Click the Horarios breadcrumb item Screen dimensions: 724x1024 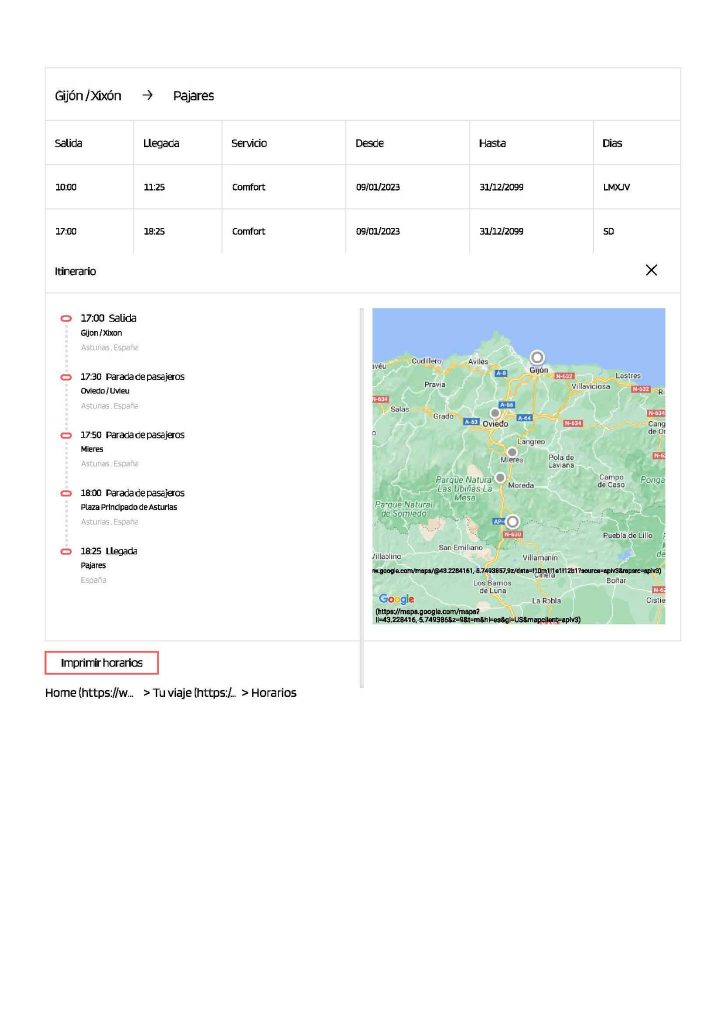coord(273,692)
